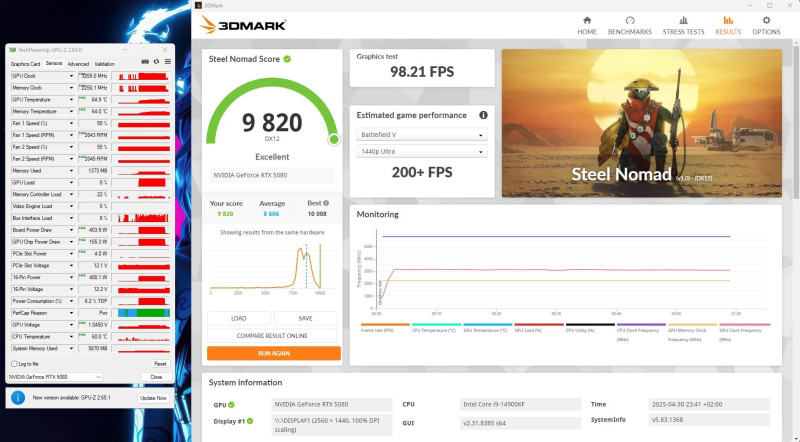The width and height of the screenshot is (800, 442).
Task: Click the Monitoring frequency chart
Action: [x=564, y=272]
